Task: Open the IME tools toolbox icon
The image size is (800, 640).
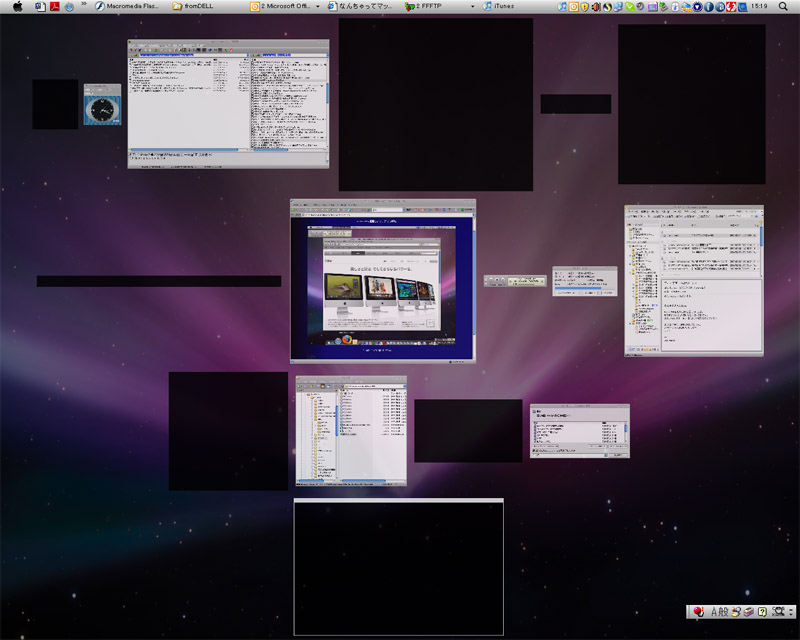Action: pos(748,611)
